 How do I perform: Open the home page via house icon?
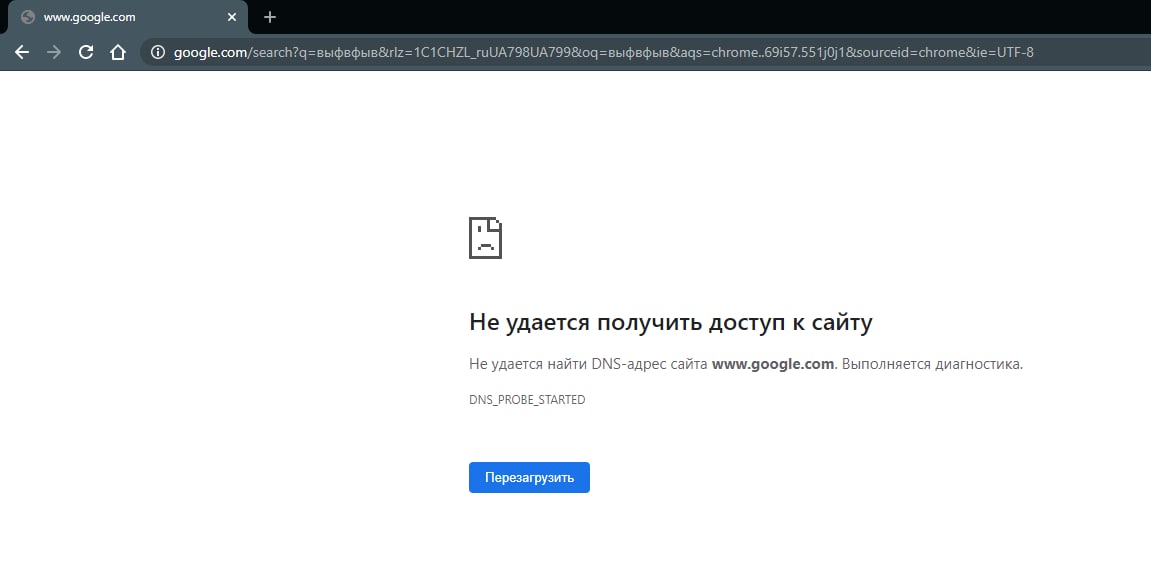click(x=117, y=52)
